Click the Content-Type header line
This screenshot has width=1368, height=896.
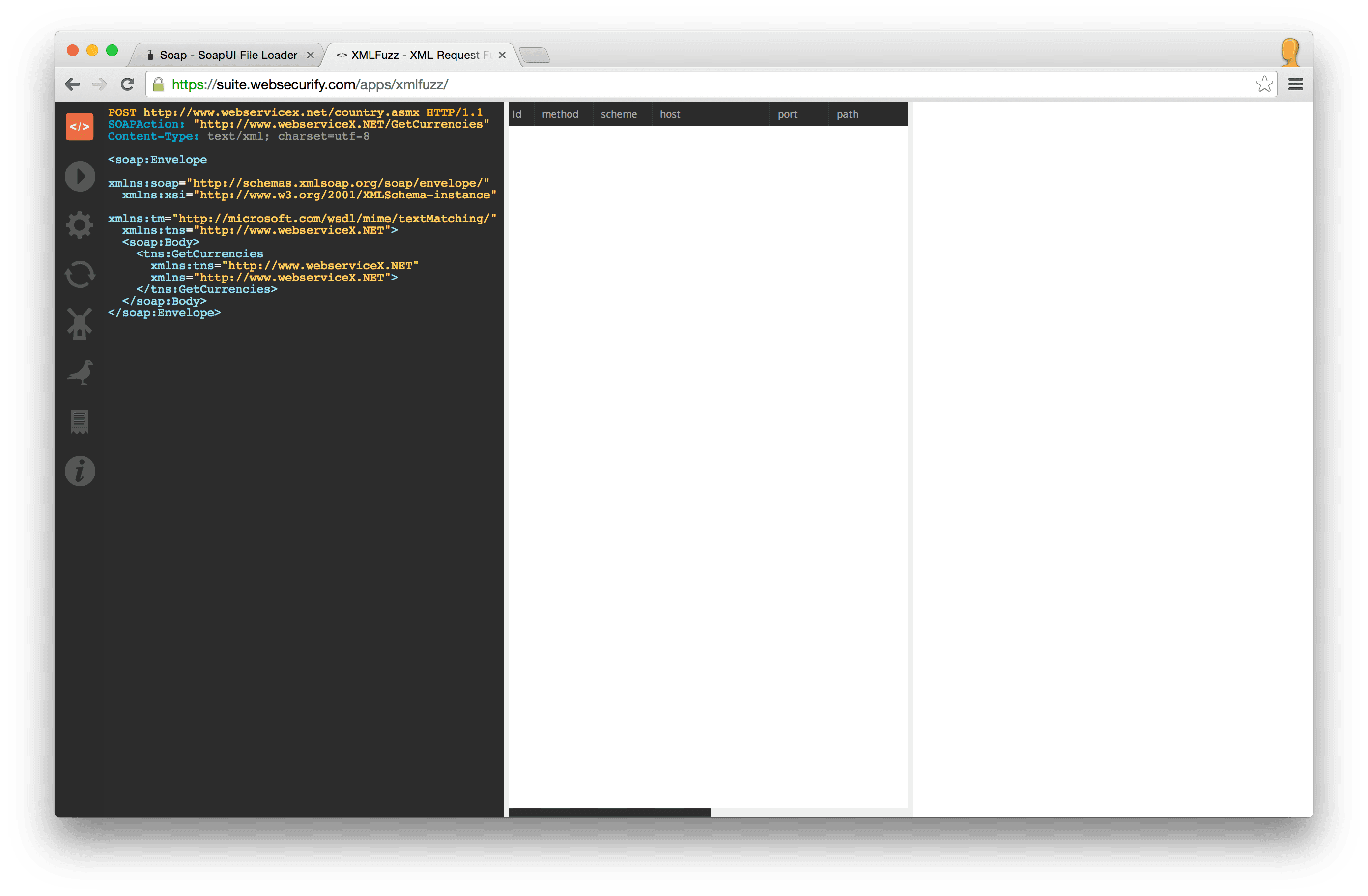[238, 136]
